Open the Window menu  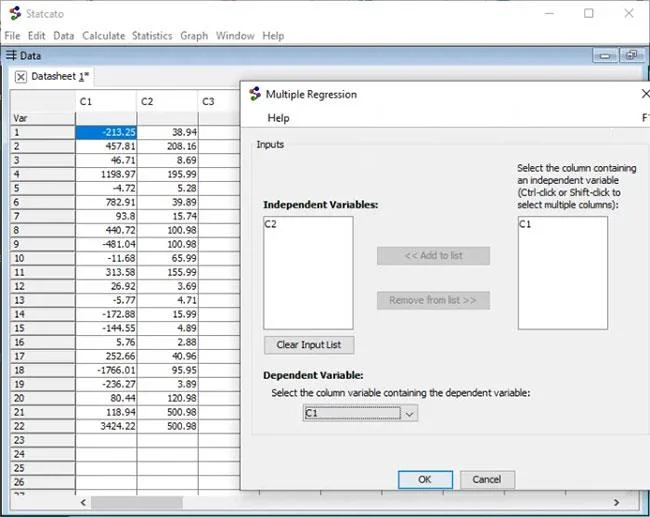[235, 36]
